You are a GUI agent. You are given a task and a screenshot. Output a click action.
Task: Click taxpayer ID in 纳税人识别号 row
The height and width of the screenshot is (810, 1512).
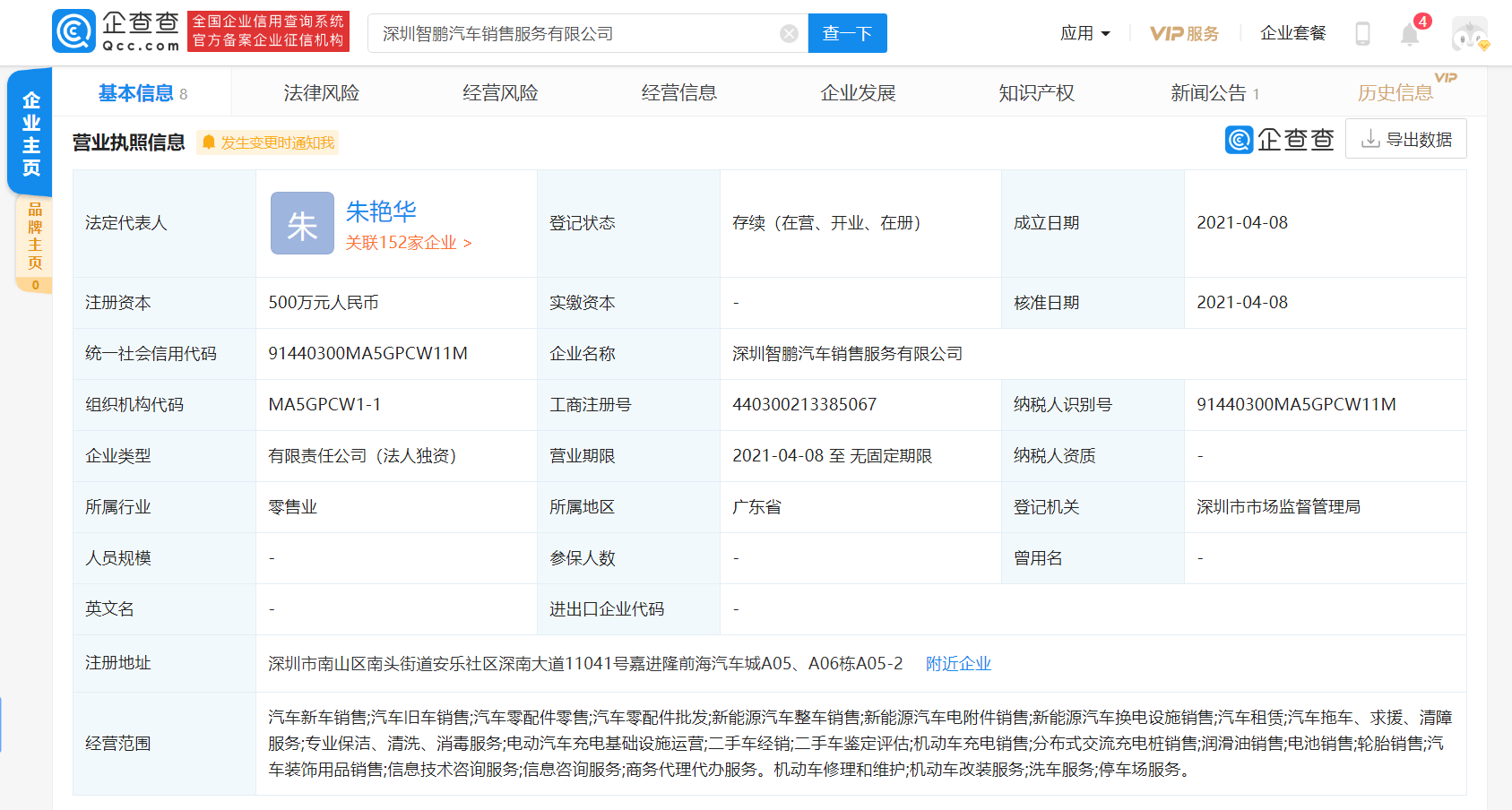pyautogui.click(x=1296, y=404)
